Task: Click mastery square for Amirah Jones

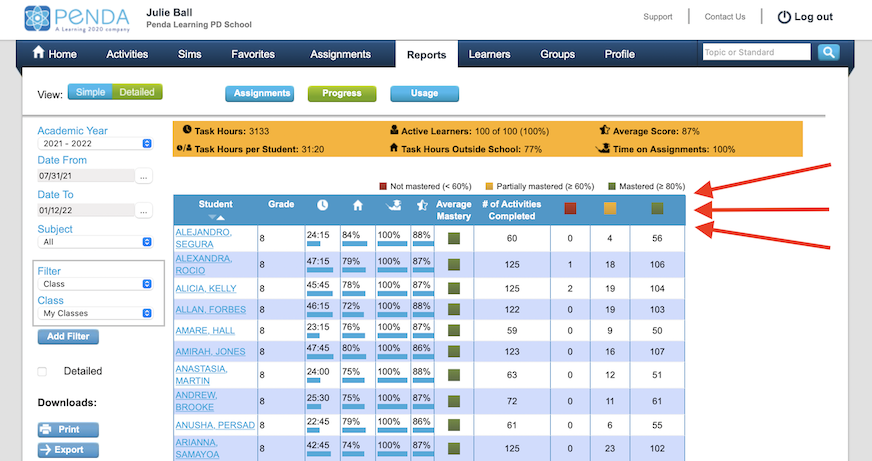Action: [x=454, y=351]
